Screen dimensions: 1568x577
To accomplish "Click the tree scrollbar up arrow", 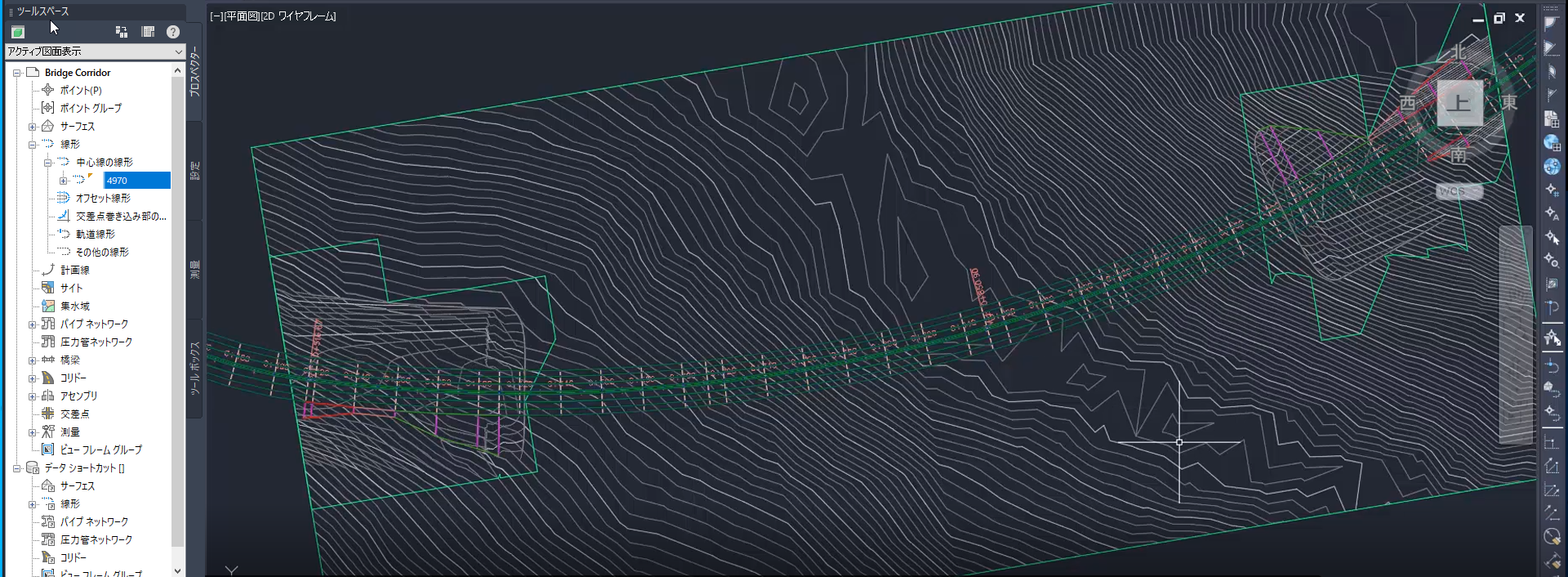I will [x=177, y=71].
